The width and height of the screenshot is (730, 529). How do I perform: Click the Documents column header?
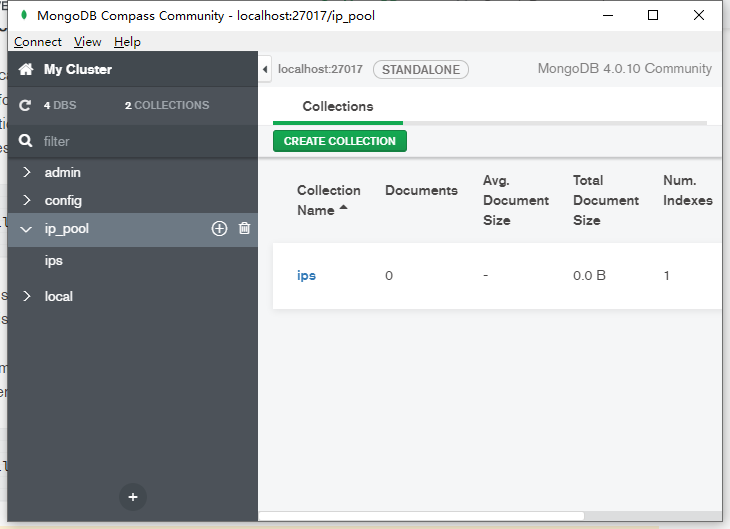pyautogui.click(x=421, y=190)
